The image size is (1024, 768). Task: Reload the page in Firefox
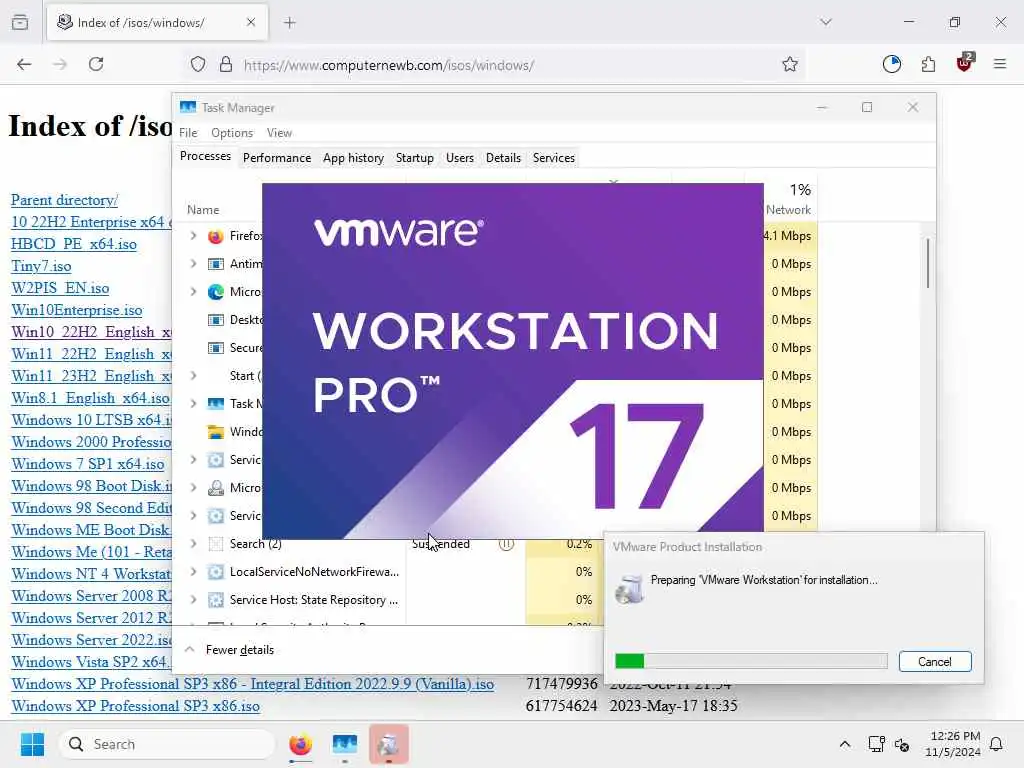(96, 64)
